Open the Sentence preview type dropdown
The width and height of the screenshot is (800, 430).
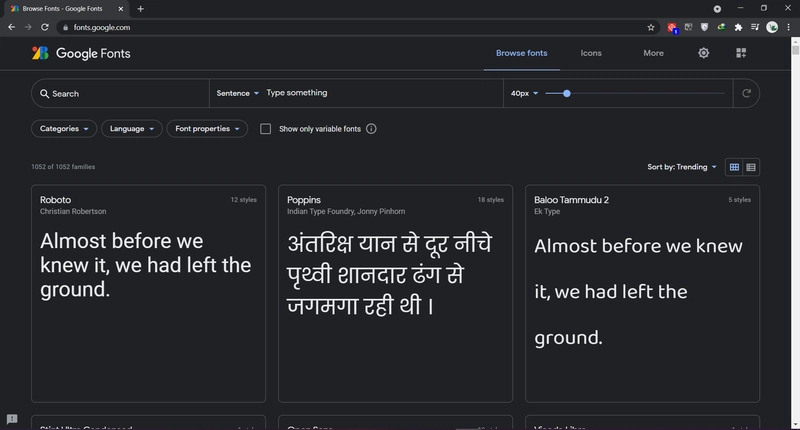tap(238, 93)
